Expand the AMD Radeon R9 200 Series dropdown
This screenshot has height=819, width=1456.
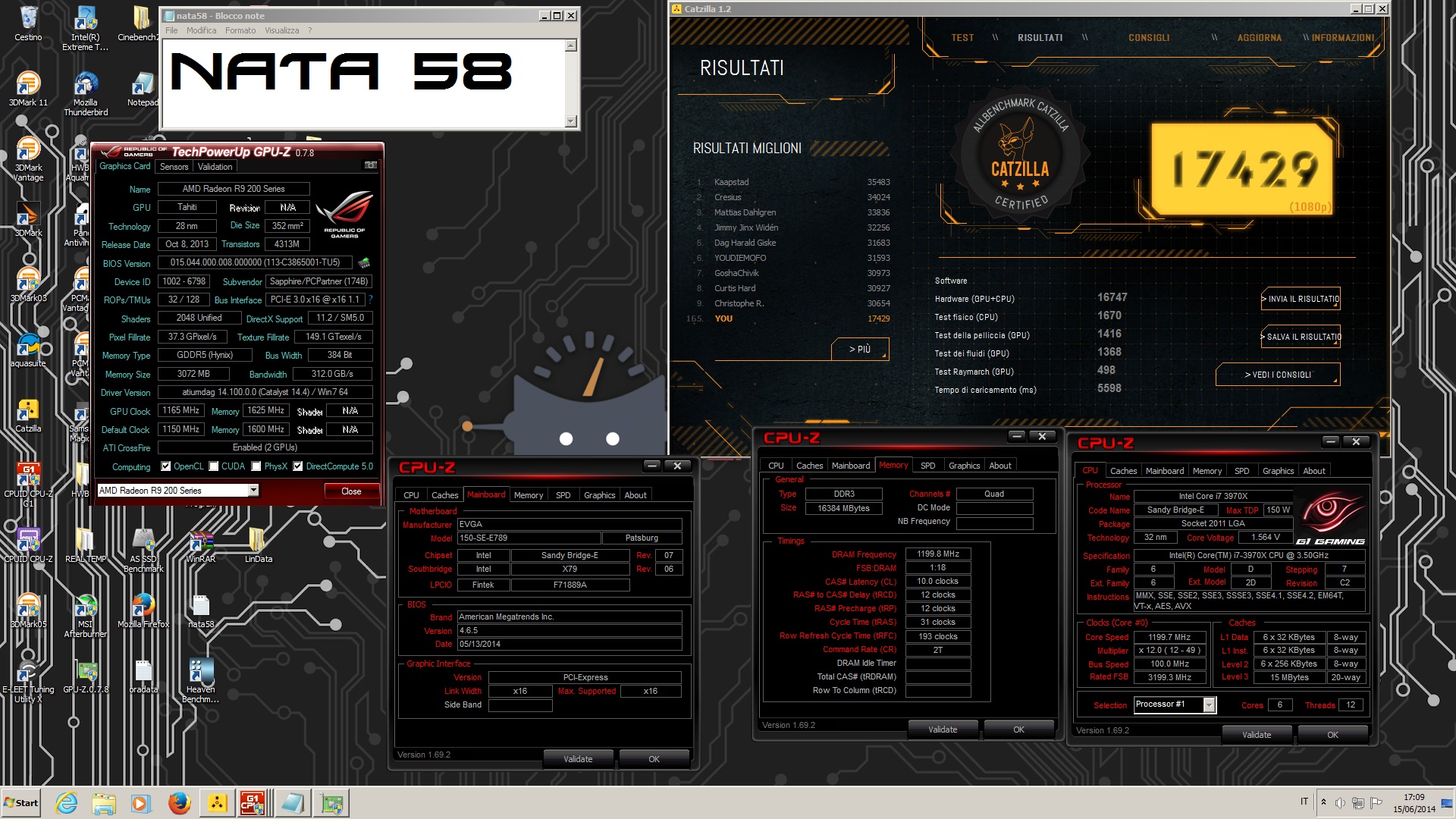pyautogui.click(x=253, y=491)
